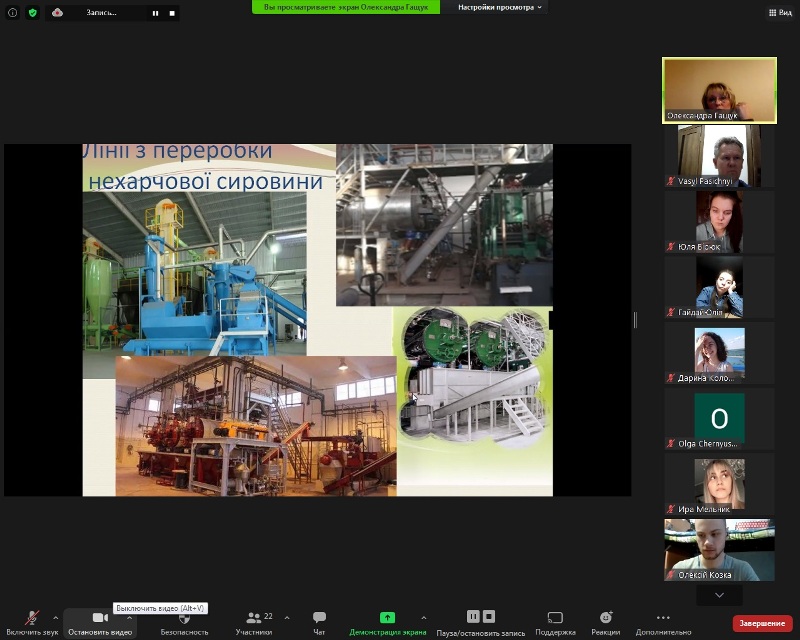Open the Участники participants panel
Screen dimensions: 800x640
pyautogui.click(x=254, y=618)
